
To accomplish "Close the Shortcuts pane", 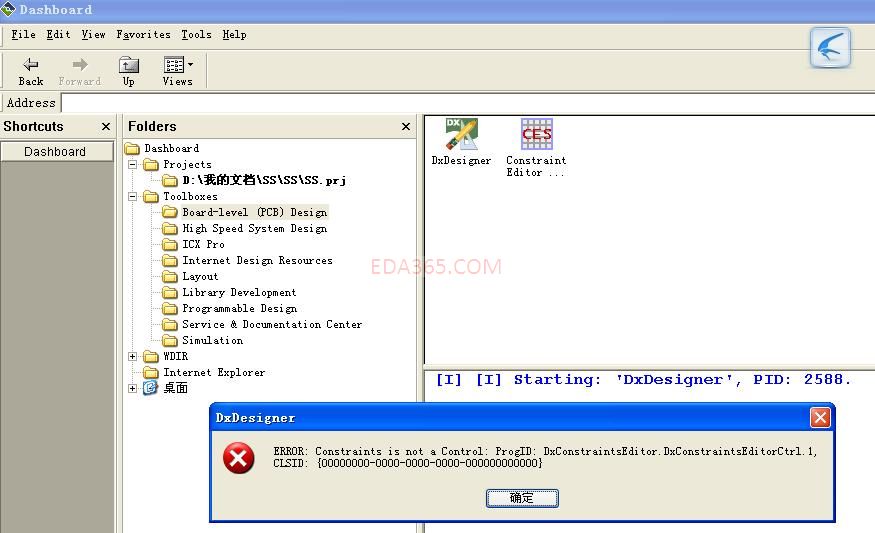I will 106,127.
